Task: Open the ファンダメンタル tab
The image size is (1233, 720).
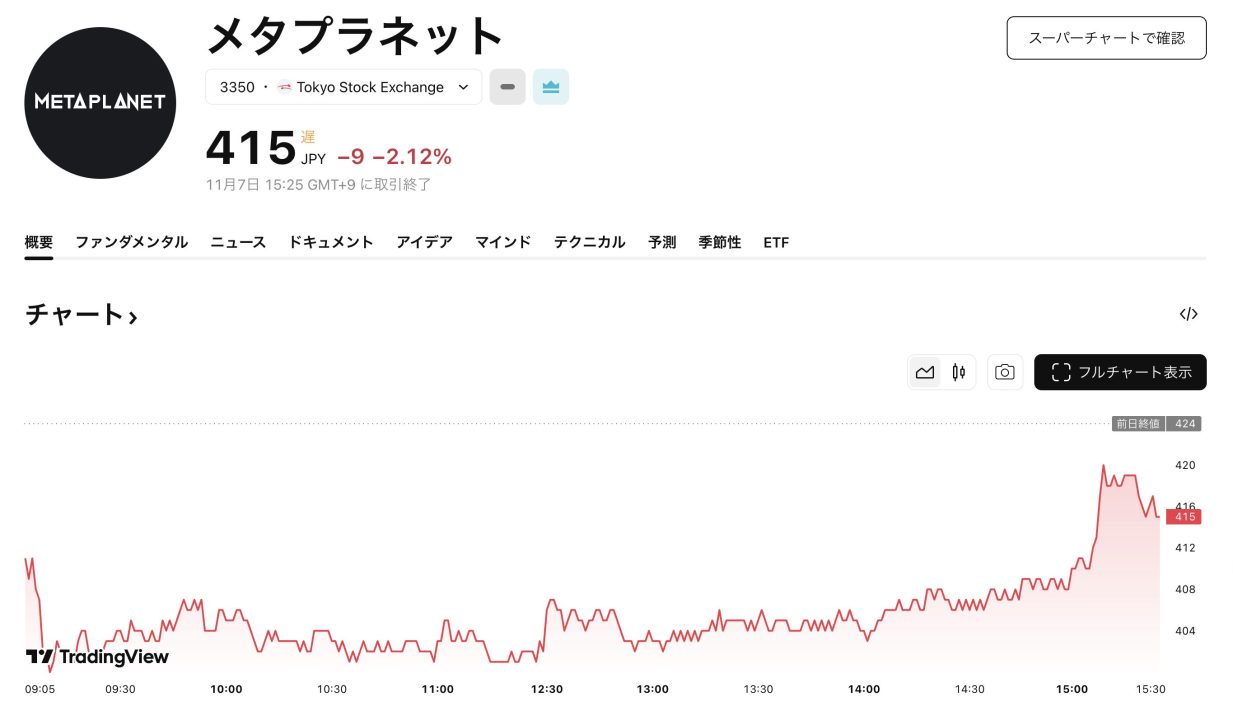Action: (x=132, y=242)
